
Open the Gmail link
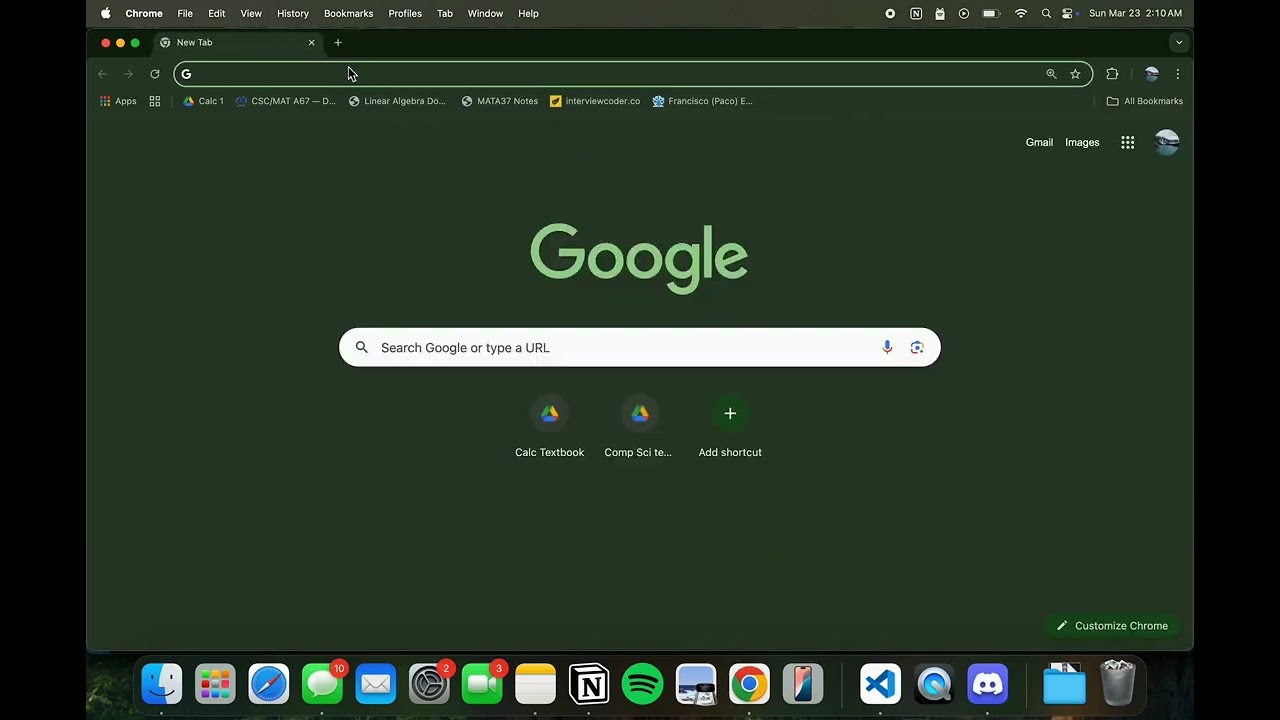(1039, 142)
